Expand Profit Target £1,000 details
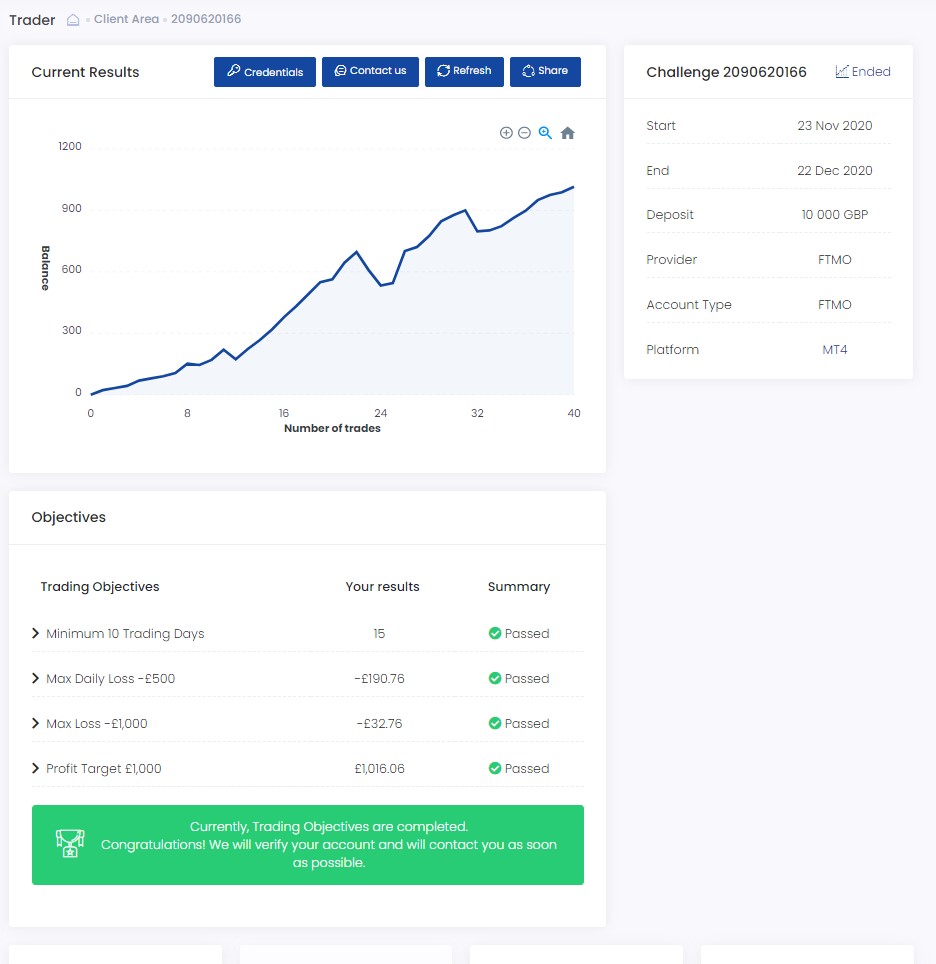Viewport: 936px width, 964px height. pyautogui.click(x=36, y=769)
